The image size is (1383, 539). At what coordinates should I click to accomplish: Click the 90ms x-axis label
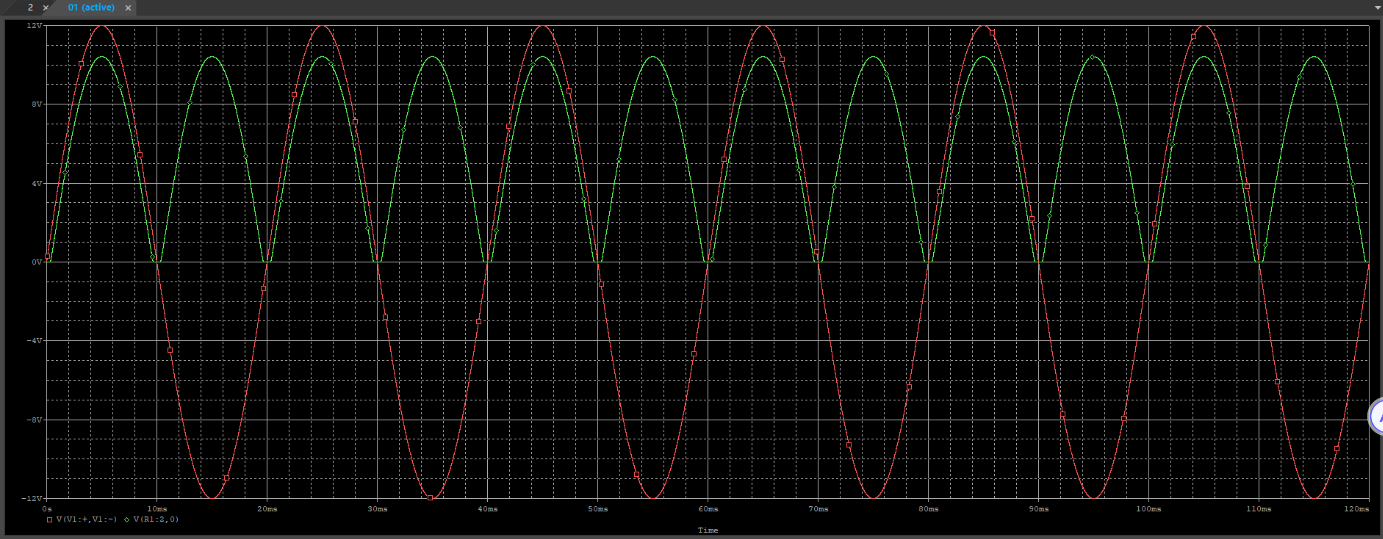click(x=1038, y=509)
